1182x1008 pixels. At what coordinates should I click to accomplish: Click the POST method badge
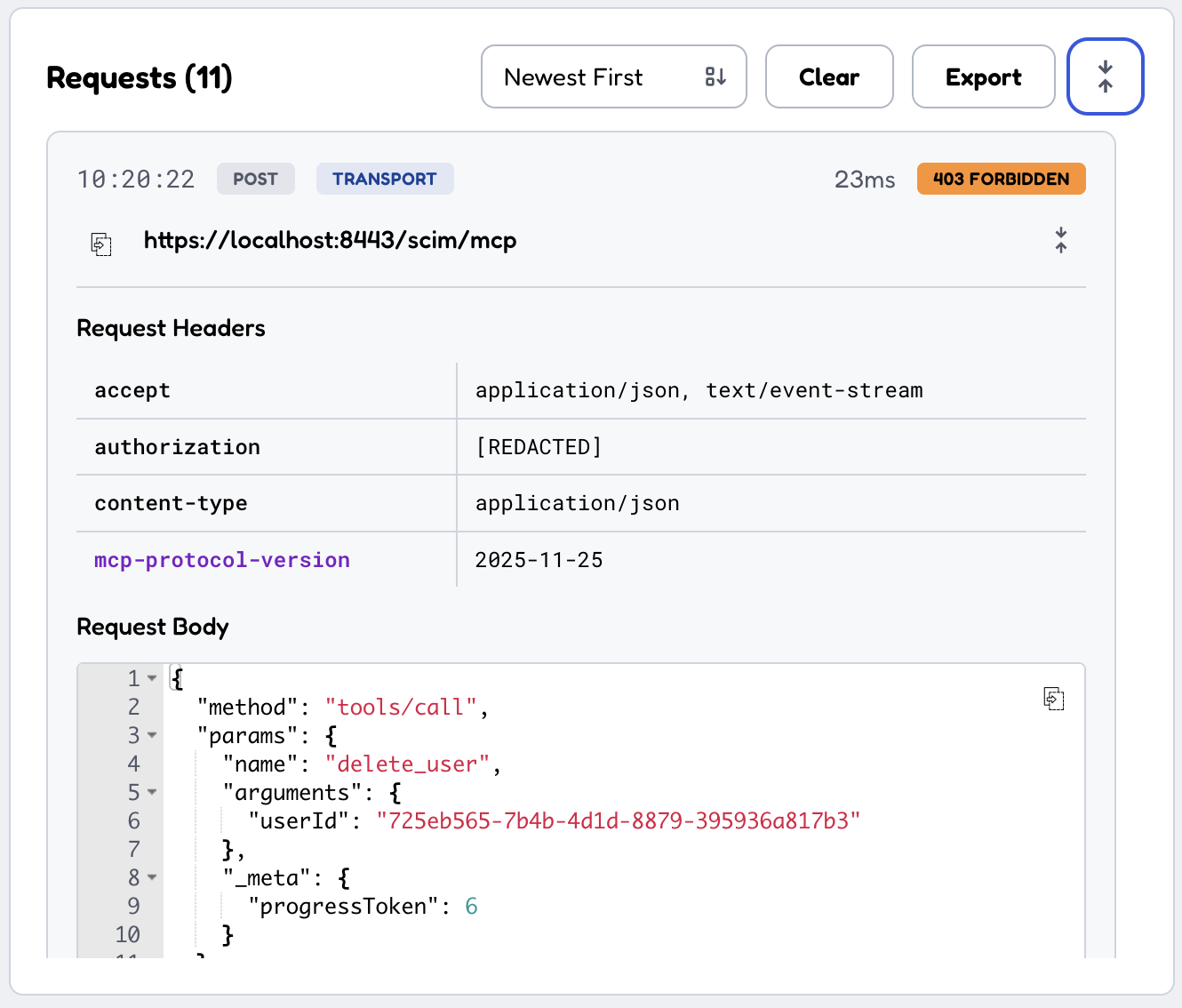pyautogui.click(x=256, y=179)
